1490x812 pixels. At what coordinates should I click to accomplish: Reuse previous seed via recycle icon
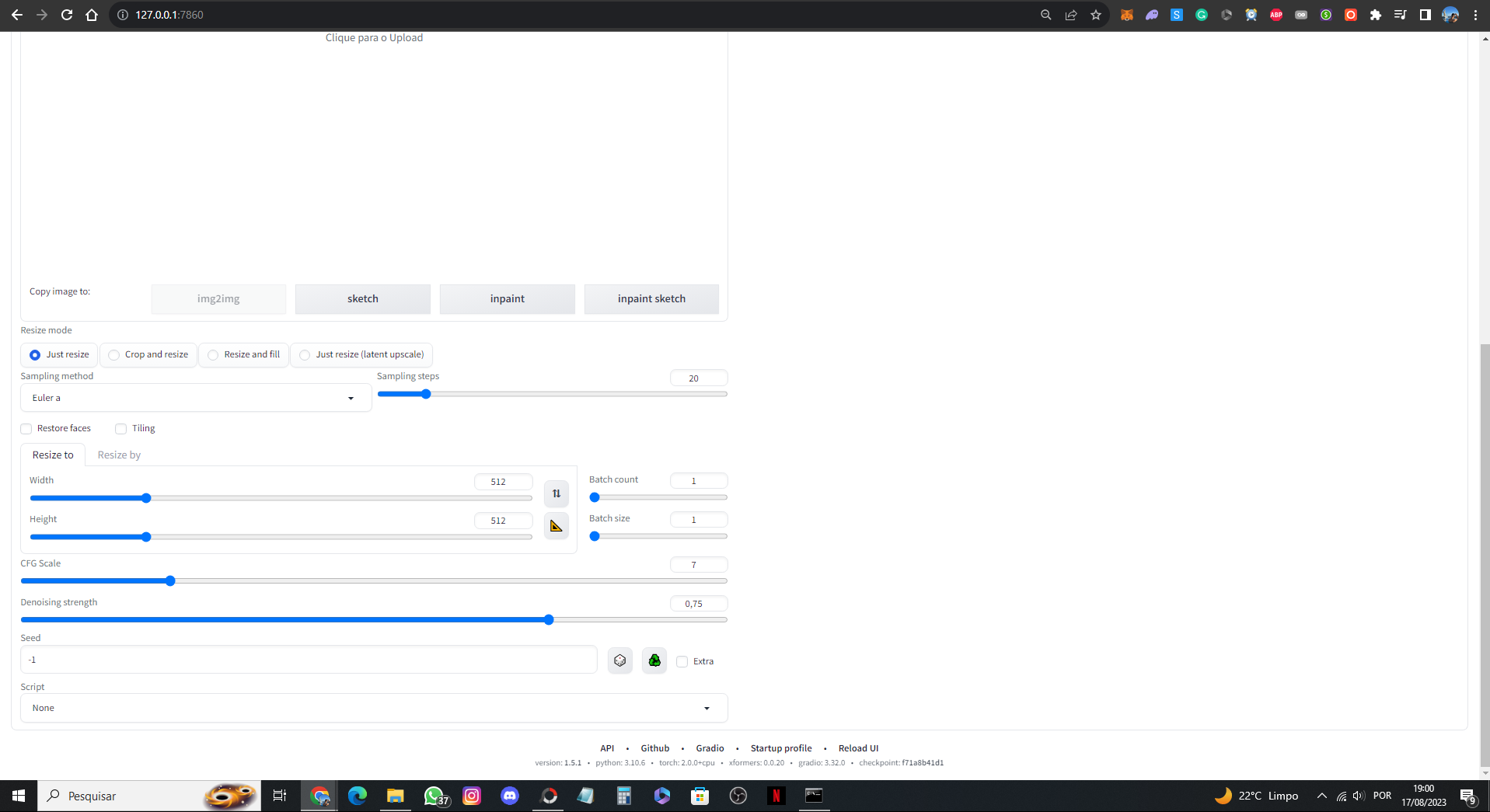(654, 660)
